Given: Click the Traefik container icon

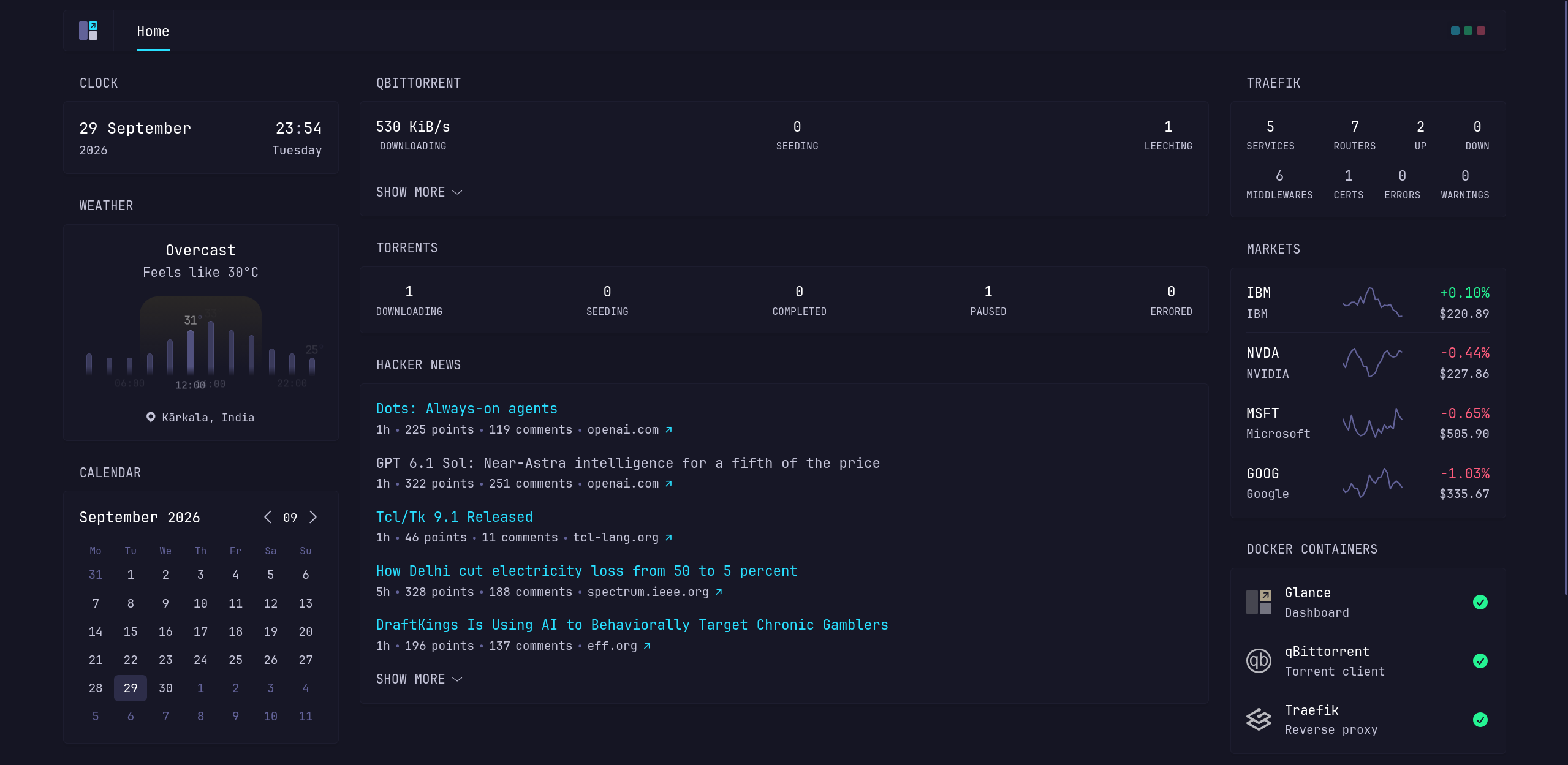Looking at the screenshot, I should click(1259, 720).
